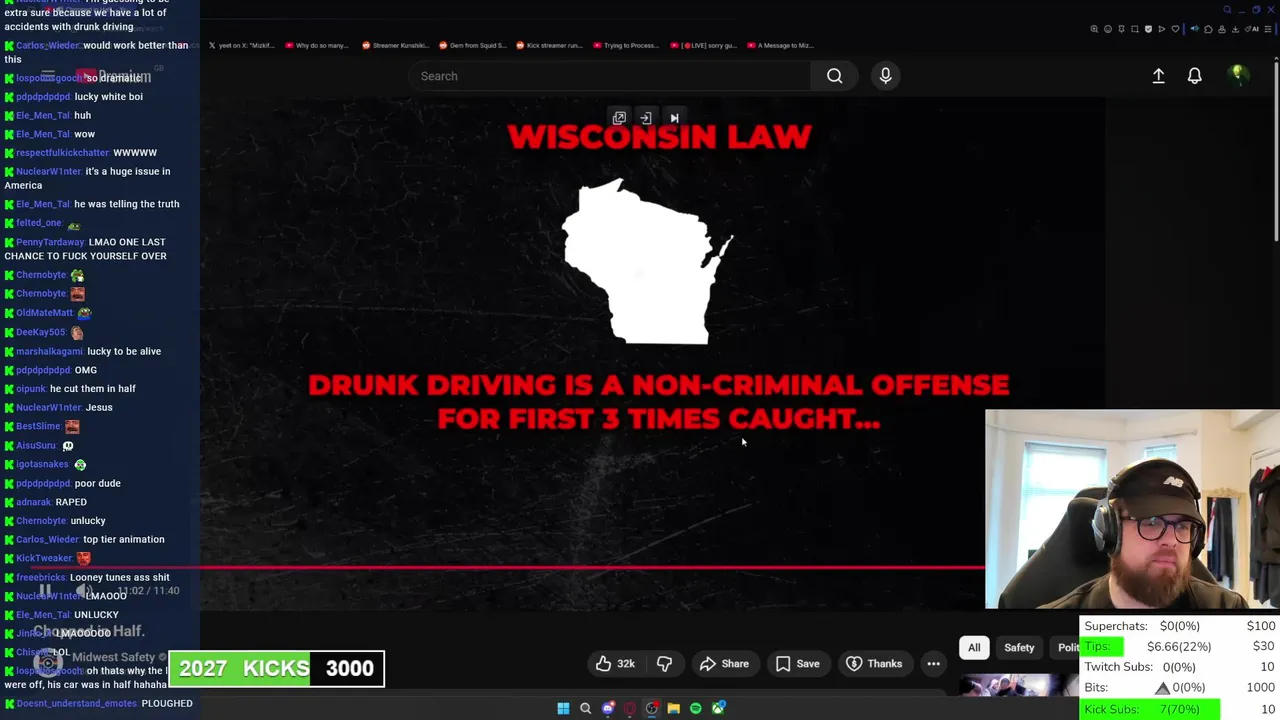Switch to 'Trying to Process...' tab
Image resolution: width=1280 pixels, height=720 pixels.
(626, 45)
